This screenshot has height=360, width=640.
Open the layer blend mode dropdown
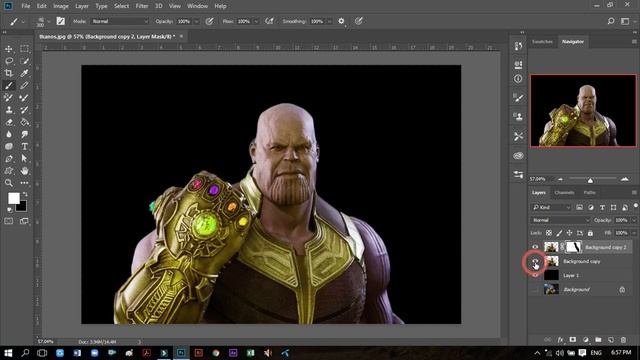pos(560,220)
